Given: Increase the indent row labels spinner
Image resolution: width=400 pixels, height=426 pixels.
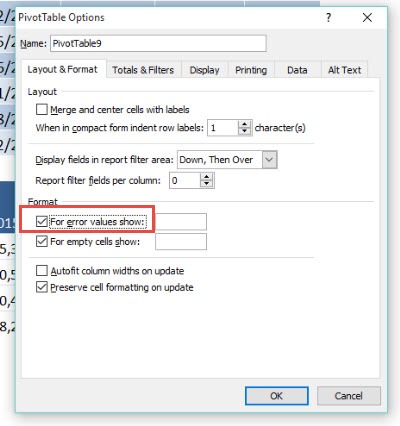Looking at the screenshot, I should [245, 124].
